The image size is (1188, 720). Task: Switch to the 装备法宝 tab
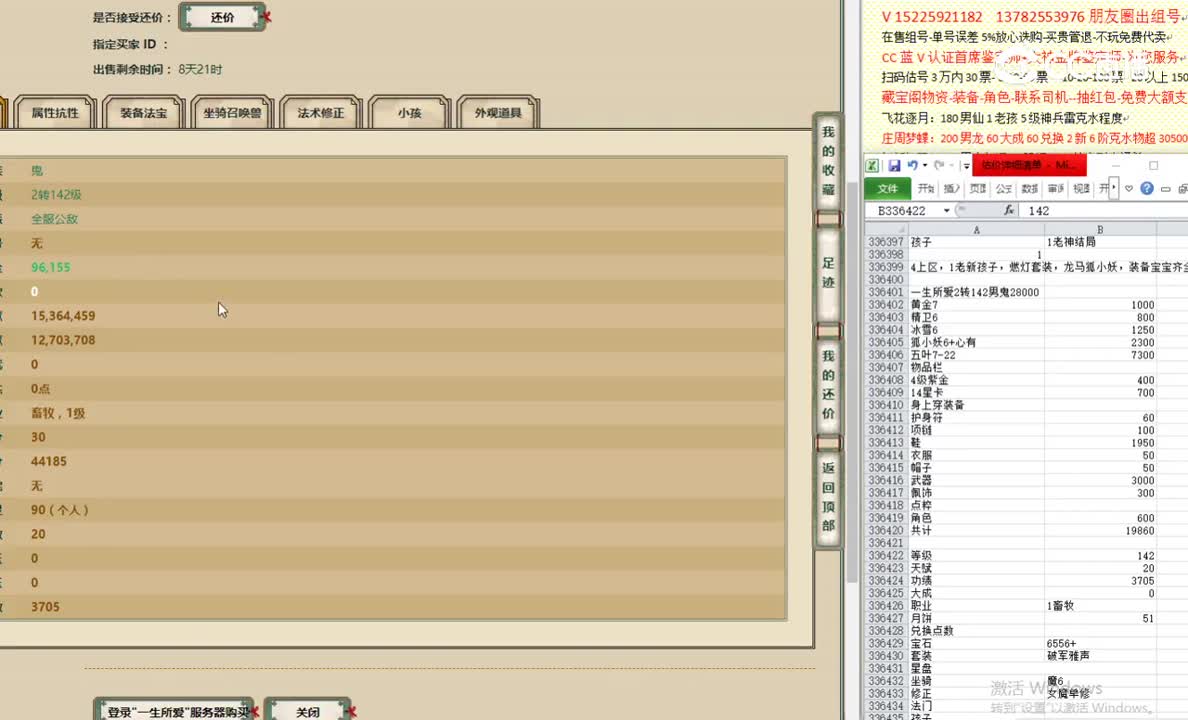click(142, 113)
